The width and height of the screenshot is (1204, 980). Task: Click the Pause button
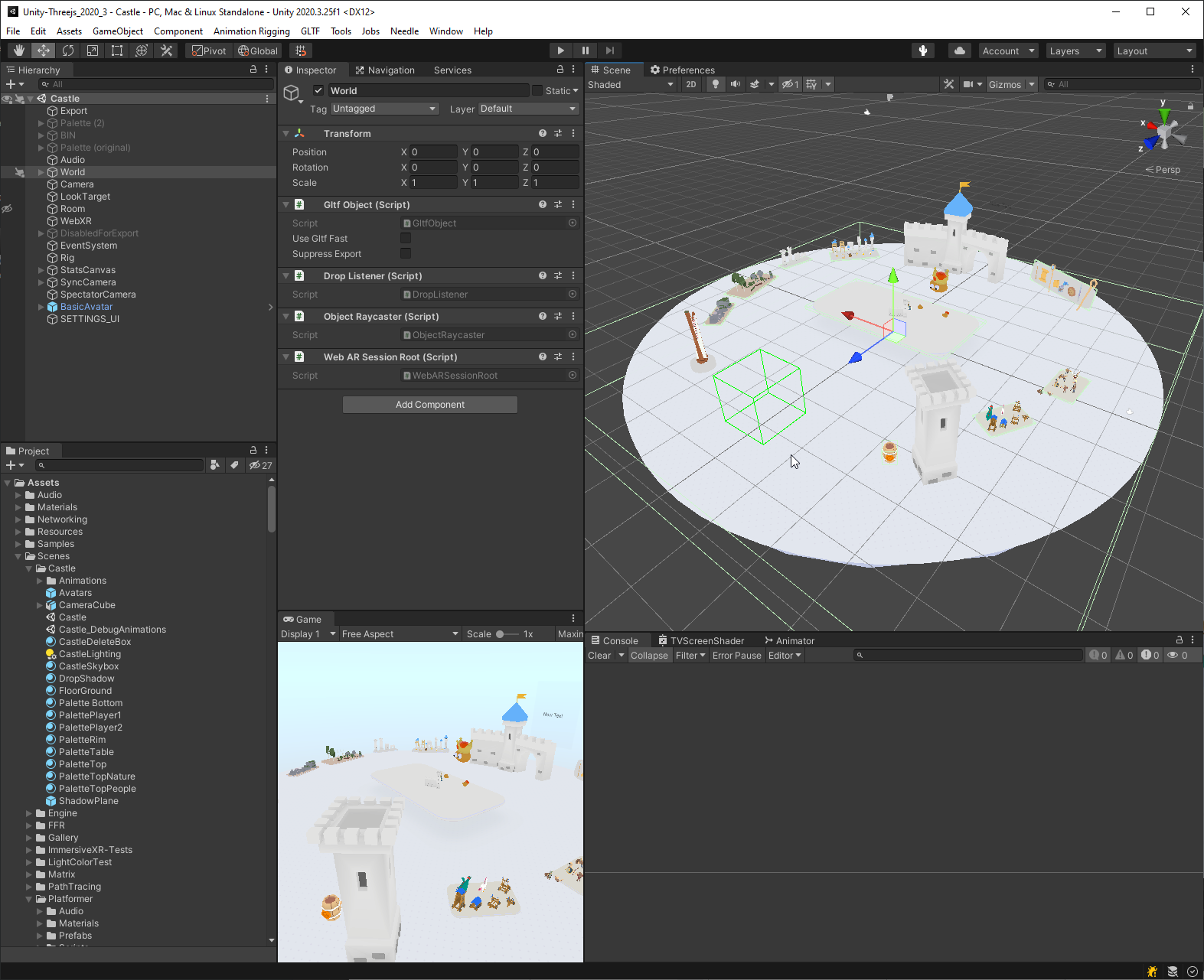point(586,50)
